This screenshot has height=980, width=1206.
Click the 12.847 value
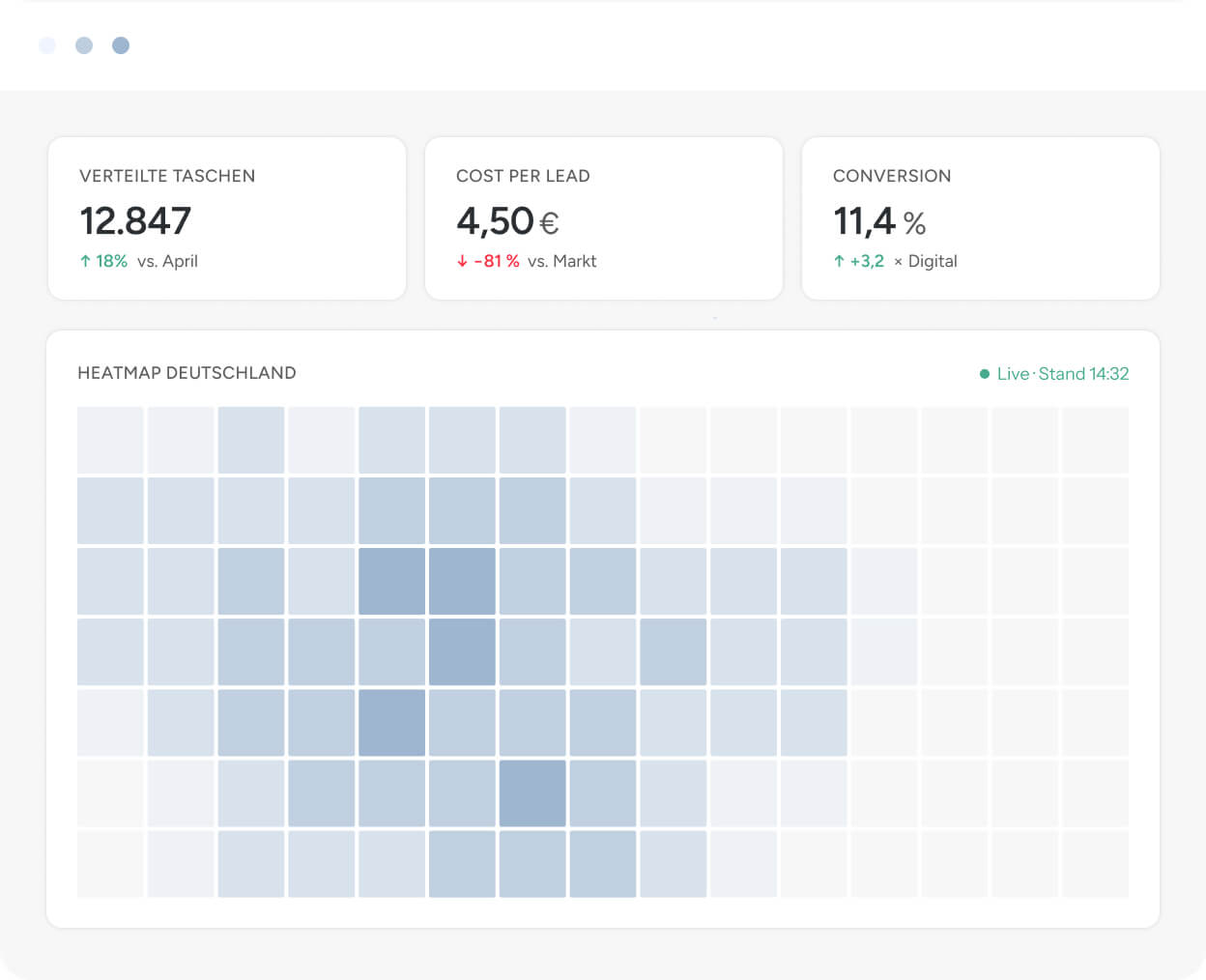click(x=135, y=221)
